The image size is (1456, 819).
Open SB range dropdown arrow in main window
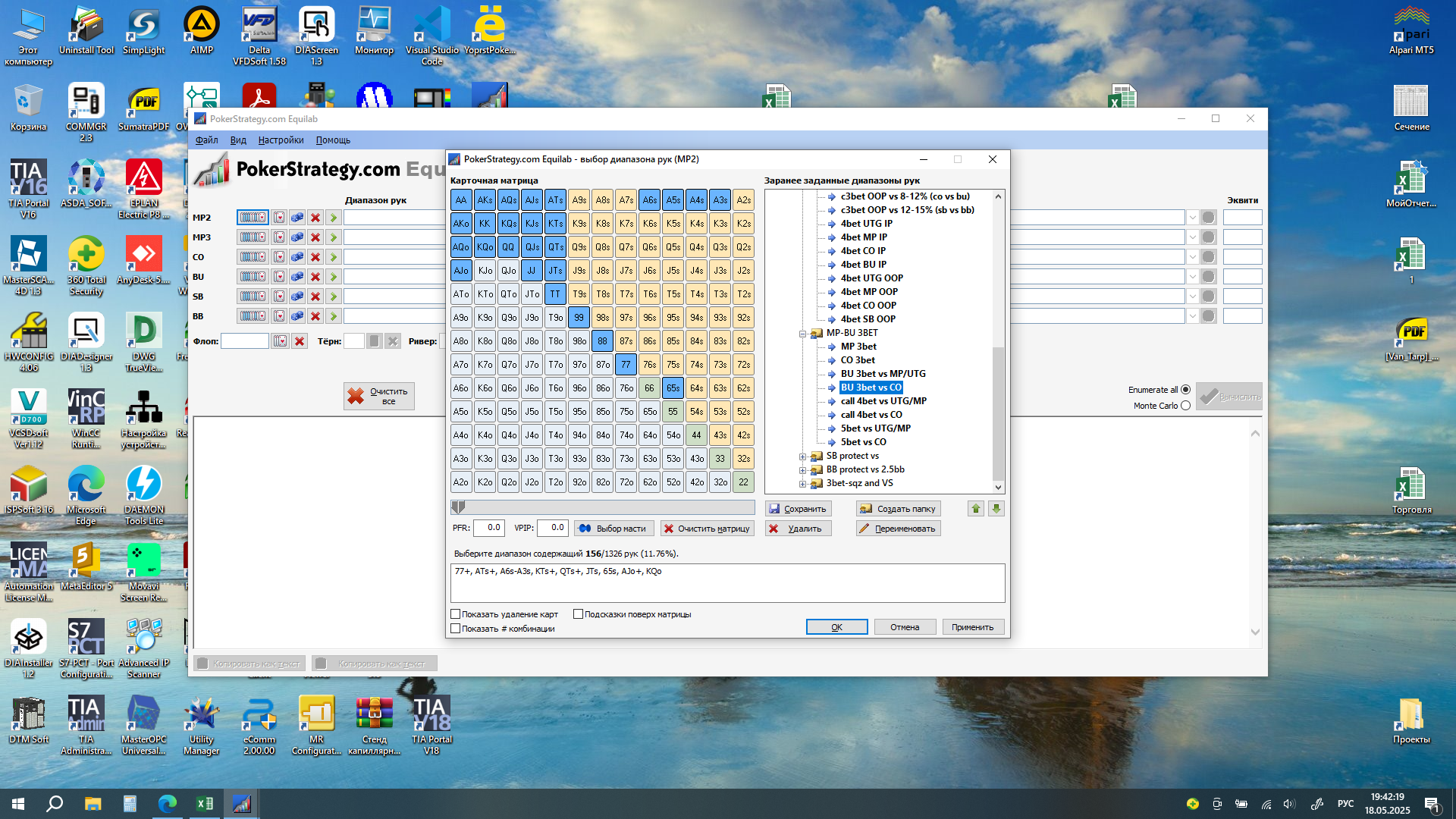1192,297
